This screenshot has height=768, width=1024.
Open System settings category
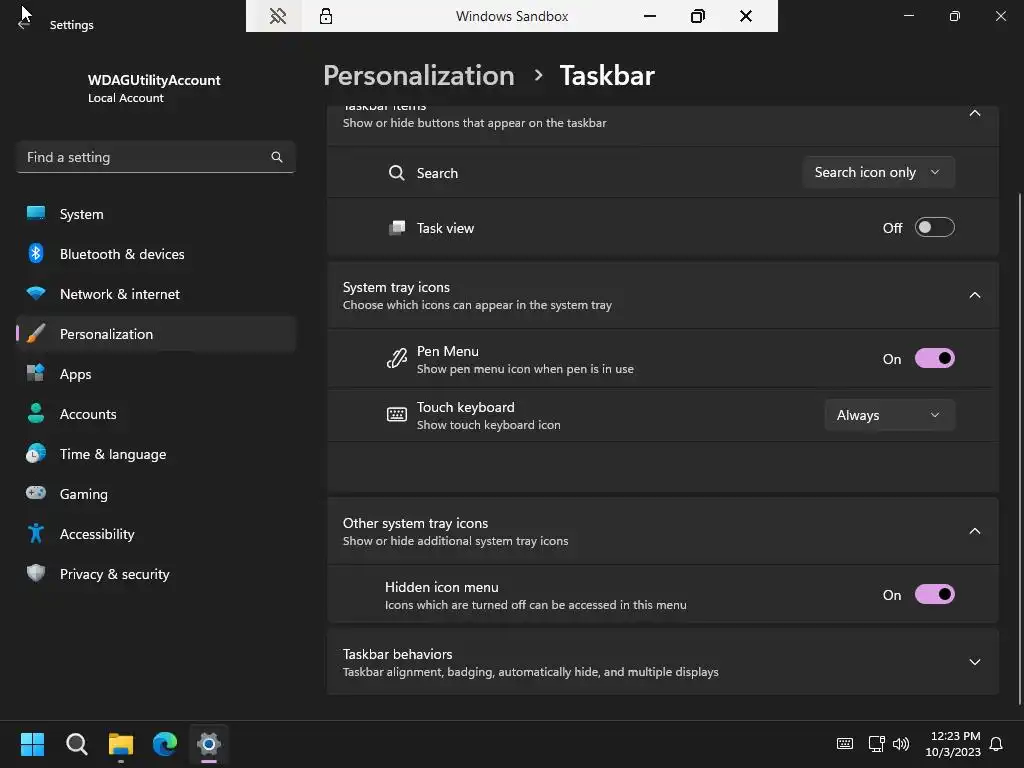155,214
